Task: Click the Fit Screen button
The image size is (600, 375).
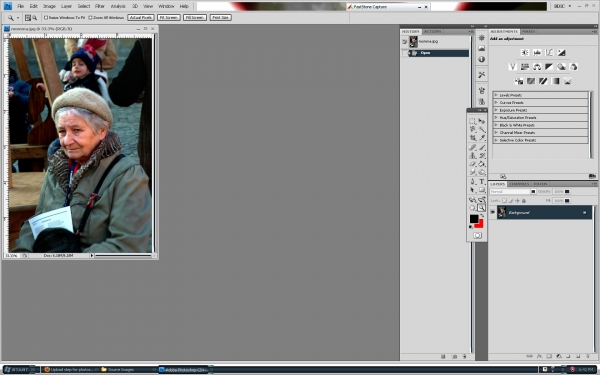Action: coord(169,18)
